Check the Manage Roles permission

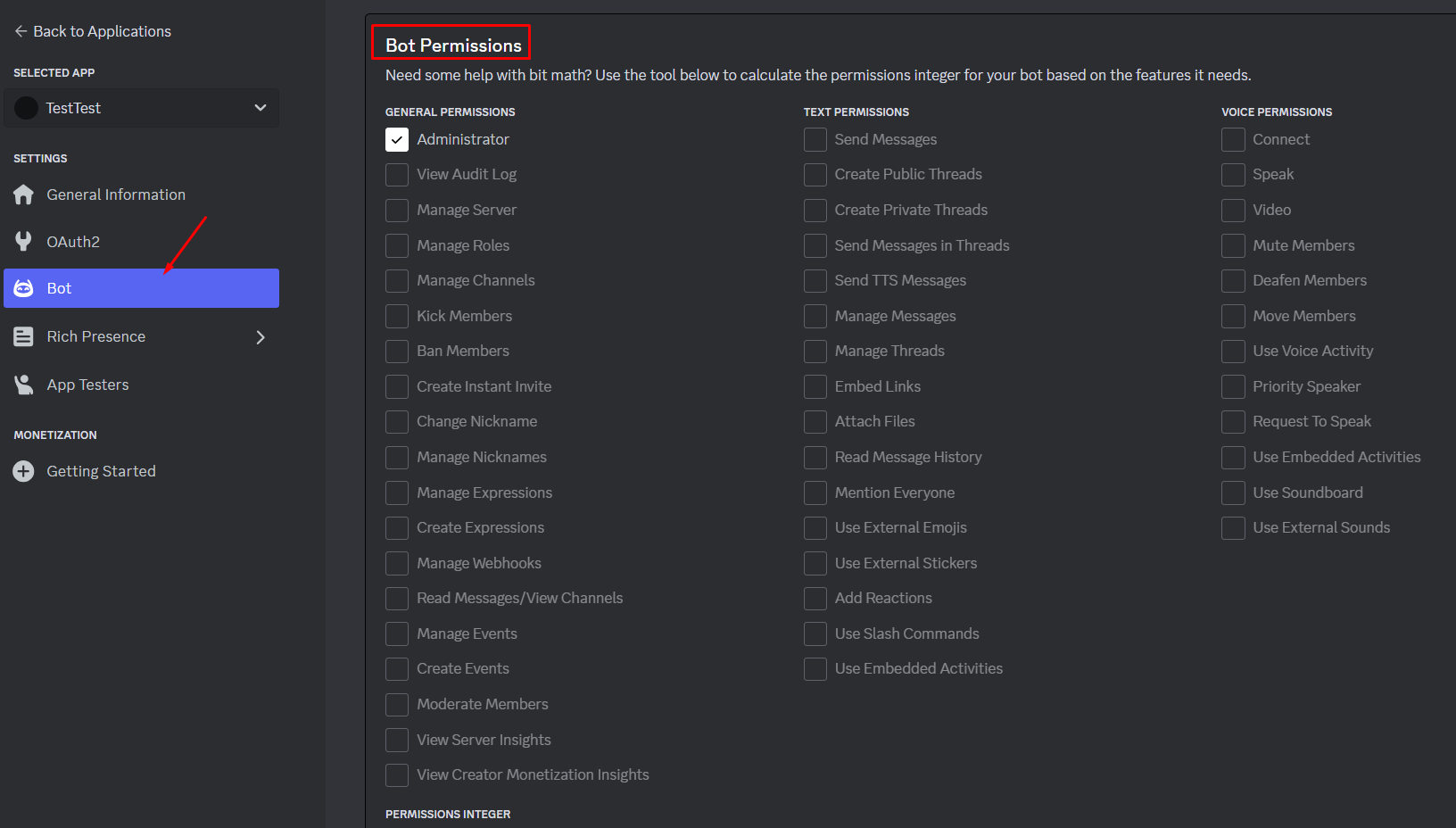(397, 245)
